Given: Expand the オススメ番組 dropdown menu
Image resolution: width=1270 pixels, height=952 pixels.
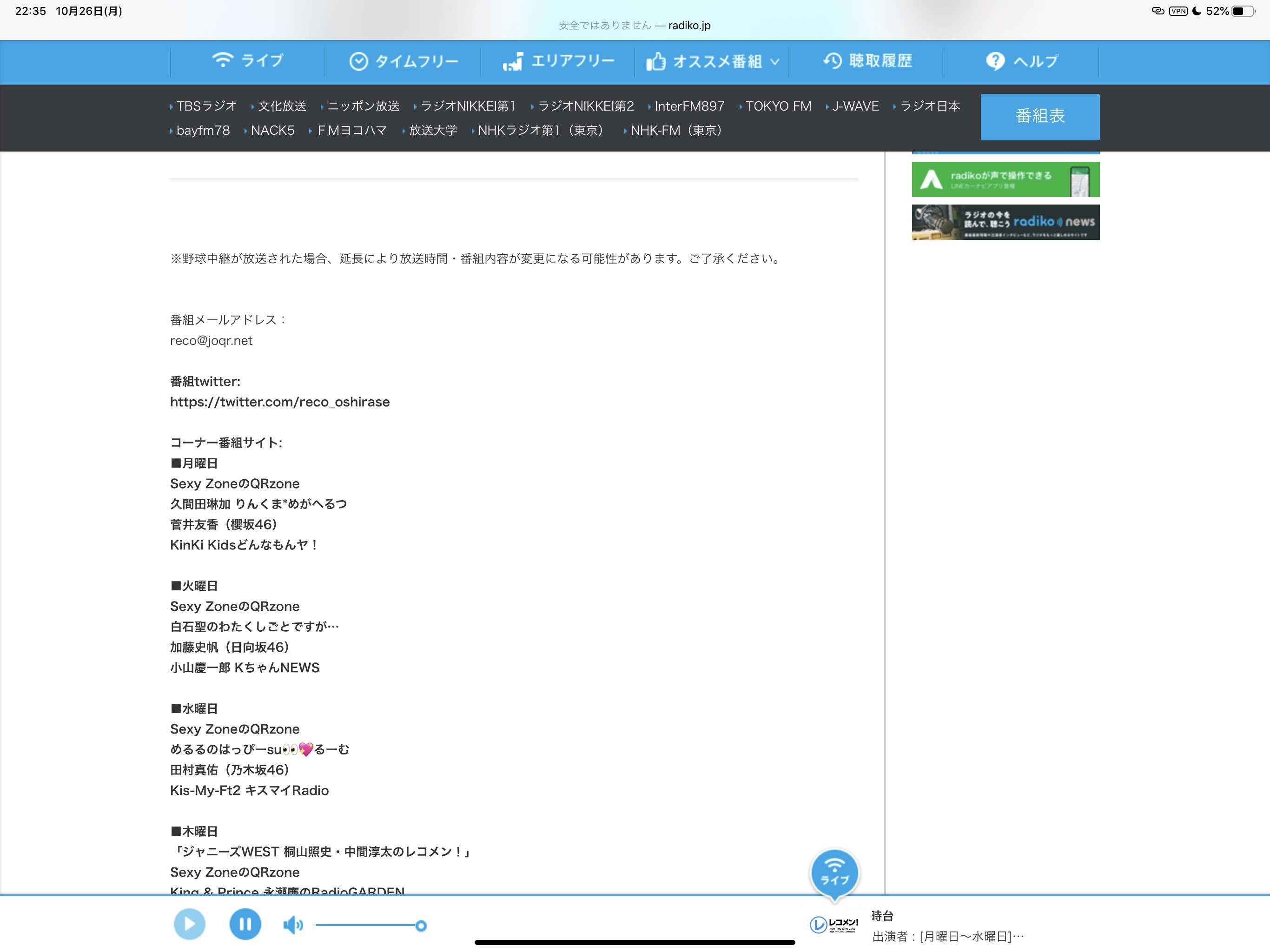Looking at the screenshot, I should click(712, 61).
